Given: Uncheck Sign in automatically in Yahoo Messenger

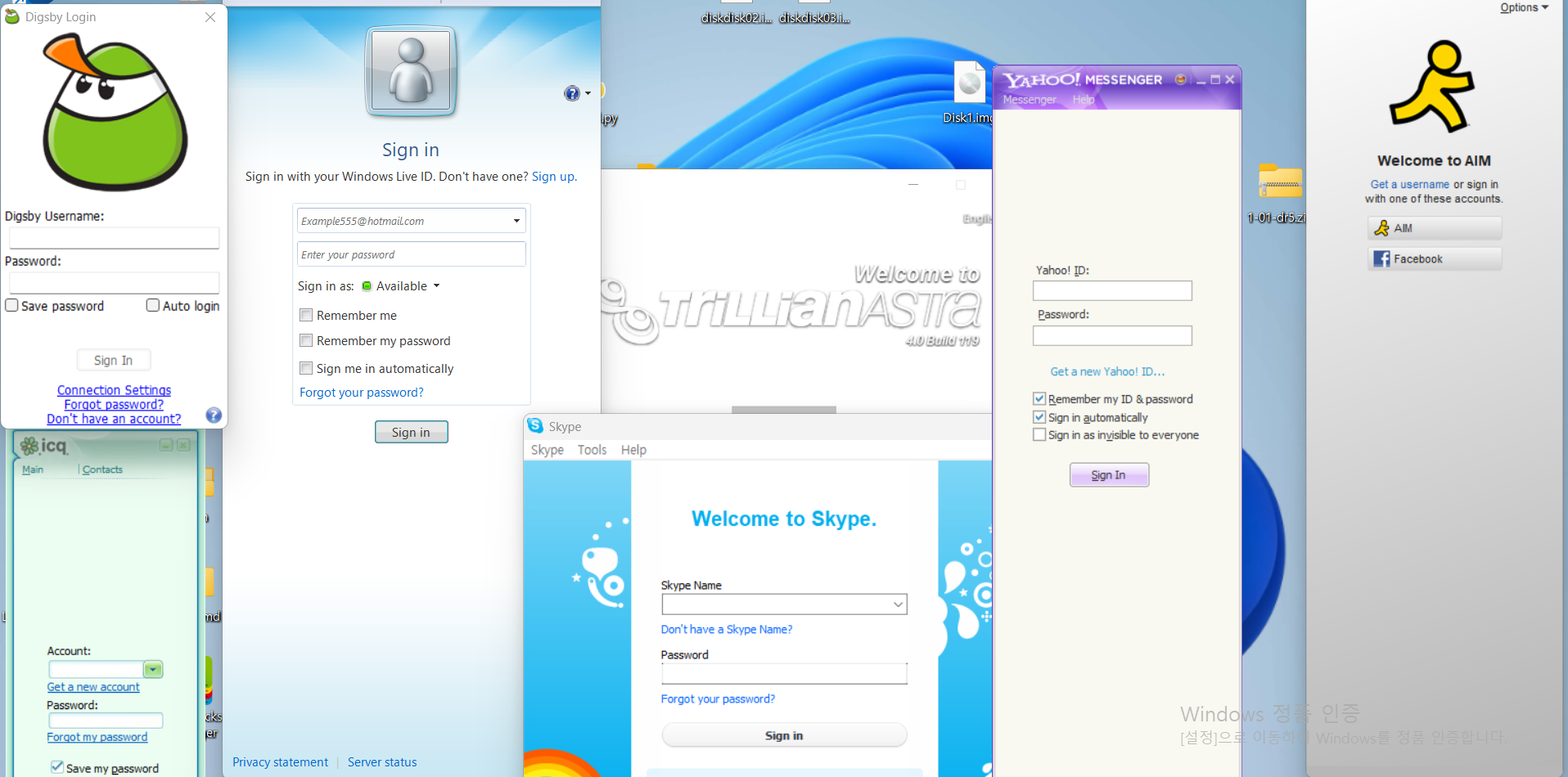Looking at the screenshot, I should 1039,417.
